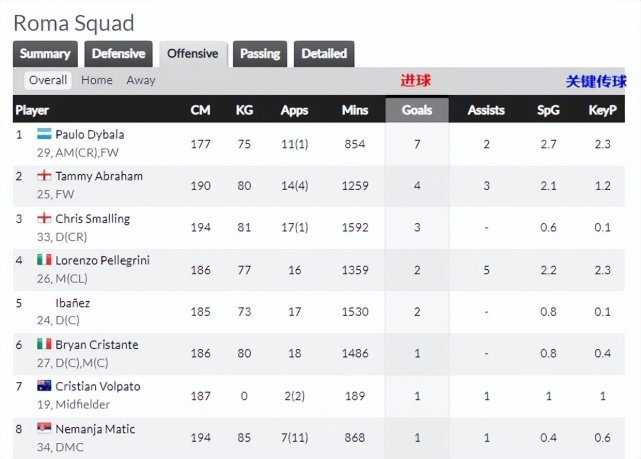Viewport: 641px width, 459px height.
Task: Click Argentina flag icon beside Paulo Dybala
Action: tap(44, 134)
